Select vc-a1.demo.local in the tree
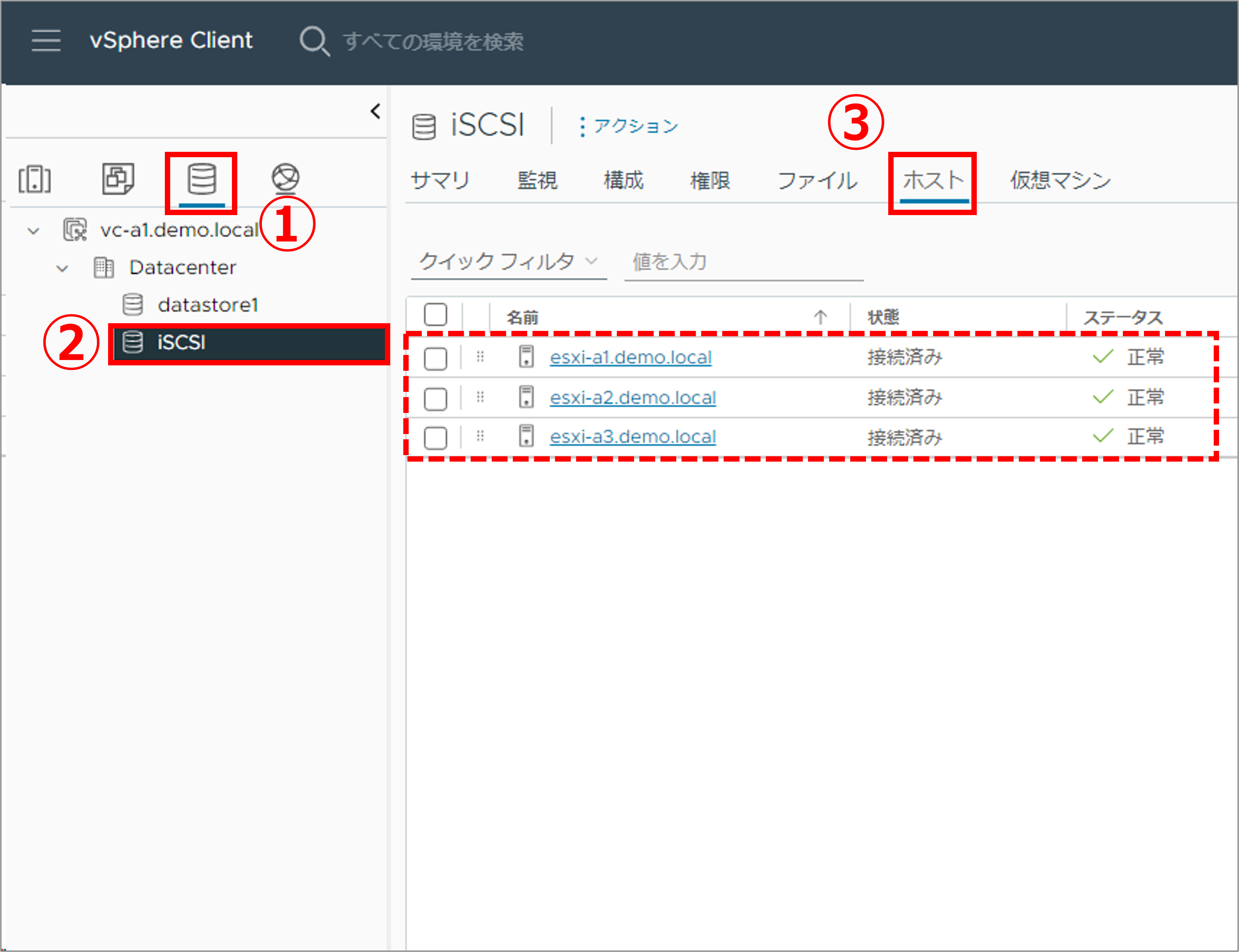The image size is (1239, 952). tap(179, 230)
